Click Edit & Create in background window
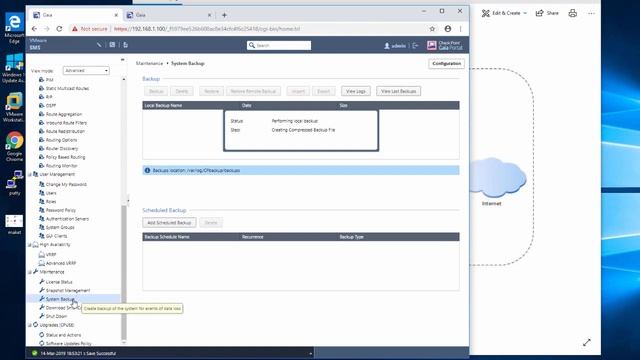This screenshot has width=640, height=360. [504, 13]
